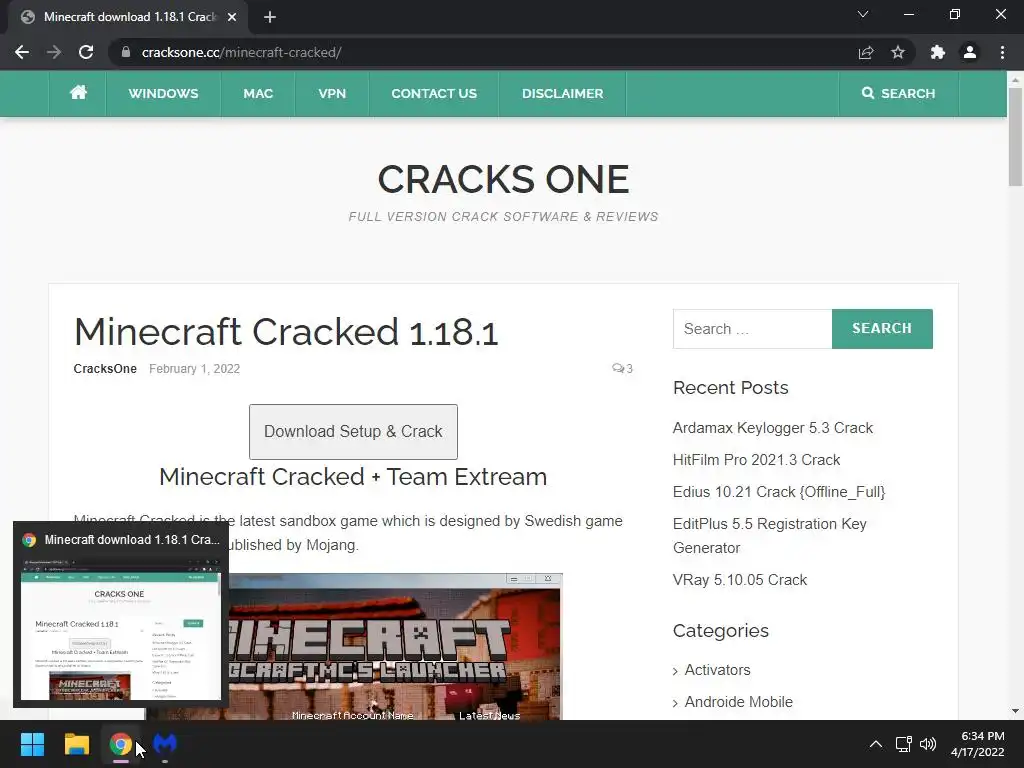Share this page via share icon
Image resolution: width=1024 pixels, height=768 pixels.
[866, 52]
